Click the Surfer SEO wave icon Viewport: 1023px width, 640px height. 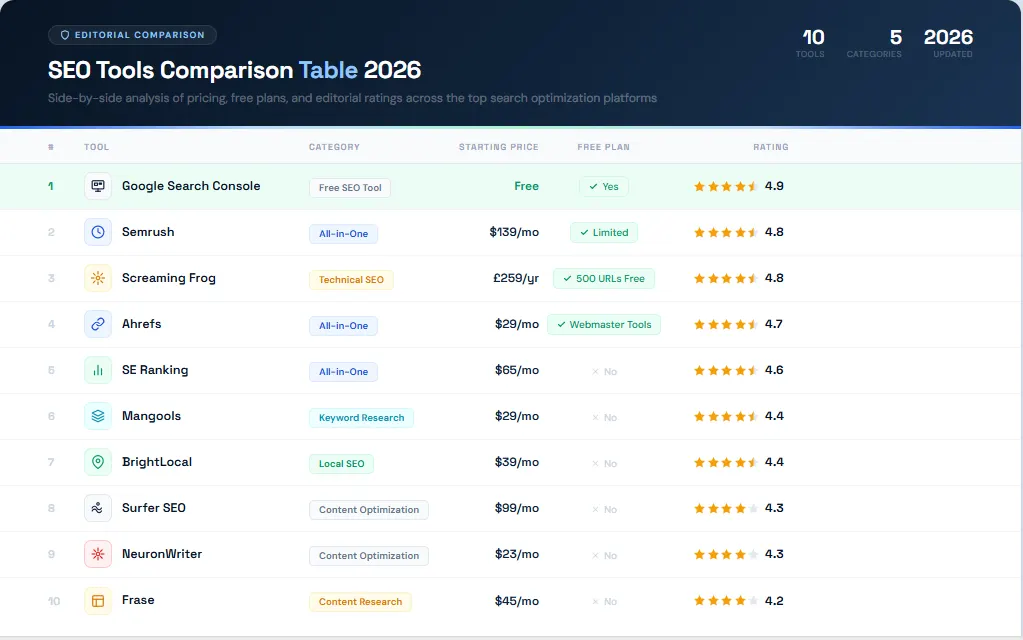click(x=98, y=508)
